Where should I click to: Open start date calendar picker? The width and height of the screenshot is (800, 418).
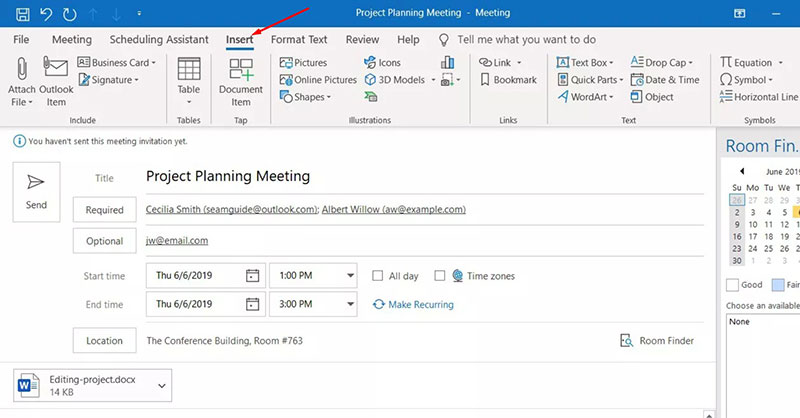(253, 276)
